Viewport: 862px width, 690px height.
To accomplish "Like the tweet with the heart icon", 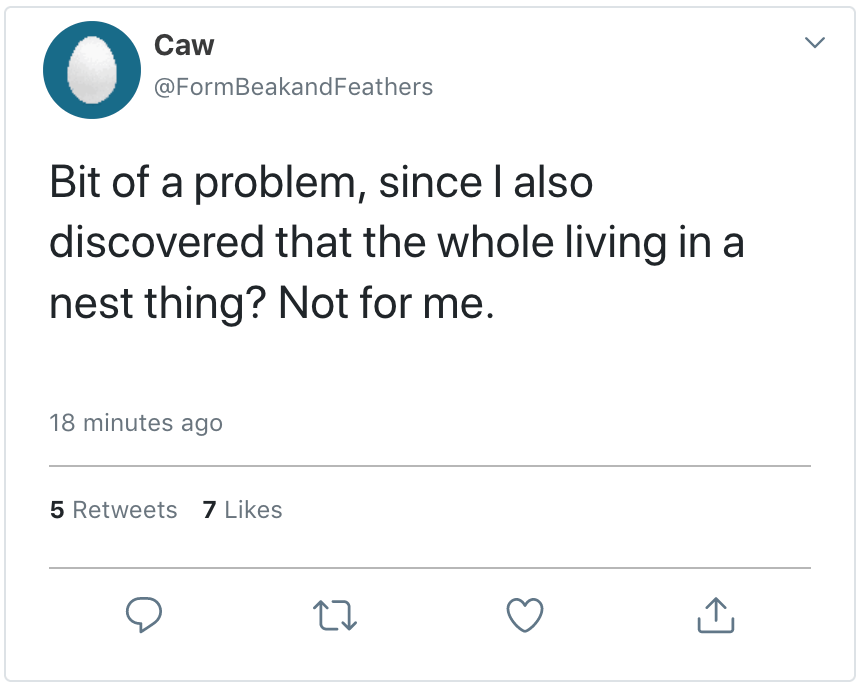I will coord(525,615).
